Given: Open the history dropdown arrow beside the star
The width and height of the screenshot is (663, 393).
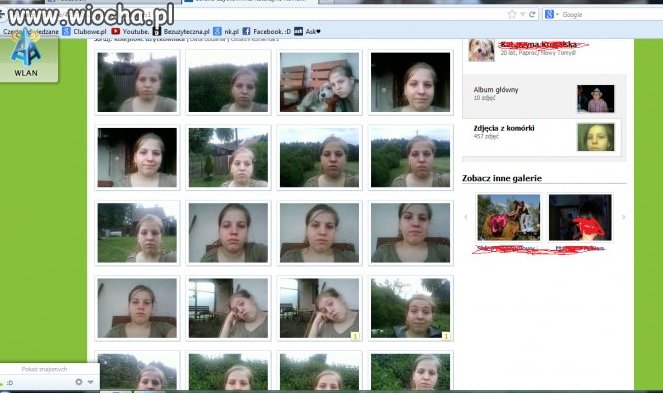Looking at the screenshot, I should [x=523, y=15].
